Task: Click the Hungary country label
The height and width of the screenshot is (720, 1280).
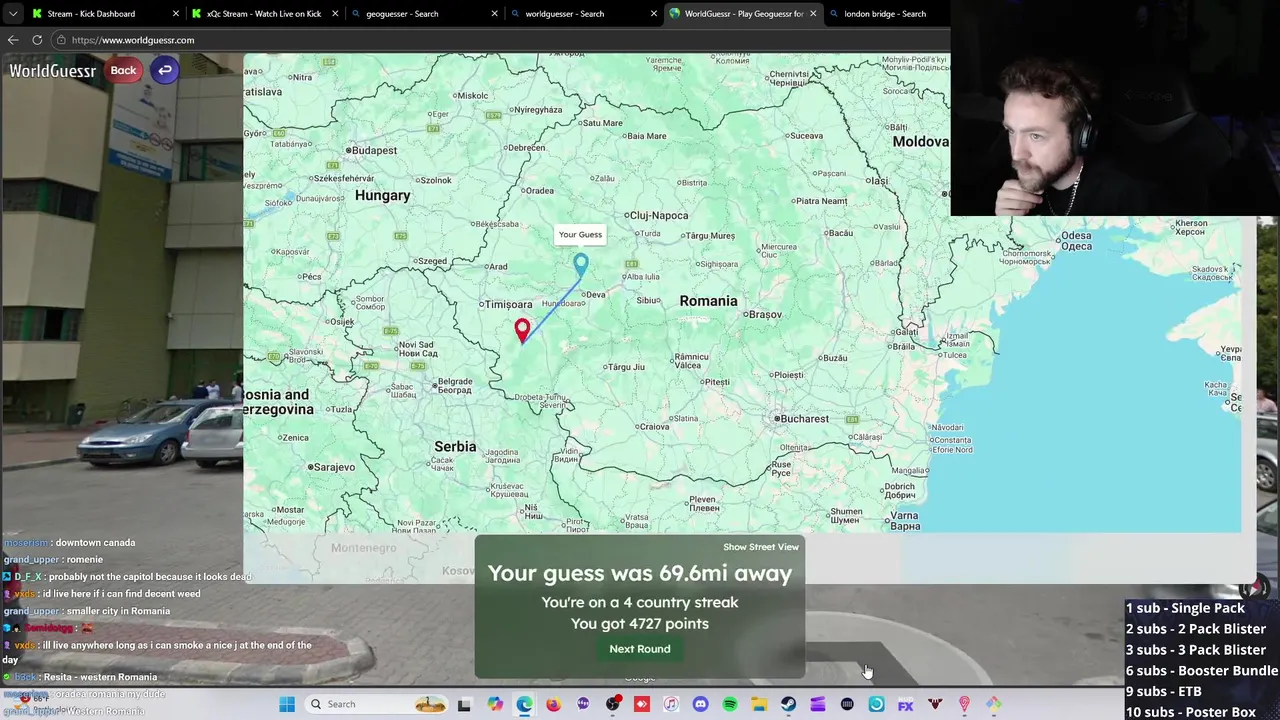Action: pyautogui.click(x=382, y=195)
